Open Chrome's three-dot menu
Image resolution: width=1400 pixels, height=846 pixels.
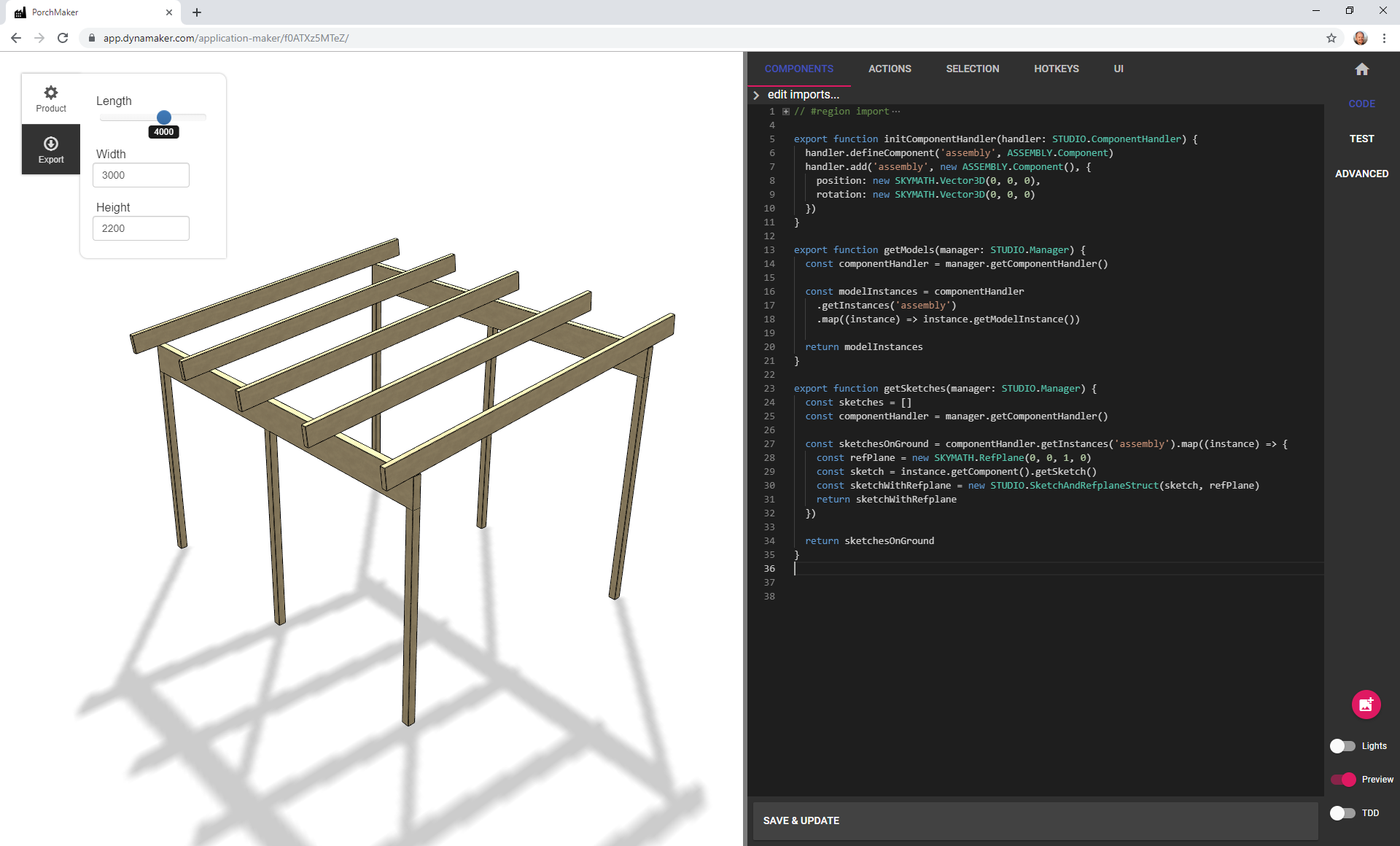[1384, 38]
